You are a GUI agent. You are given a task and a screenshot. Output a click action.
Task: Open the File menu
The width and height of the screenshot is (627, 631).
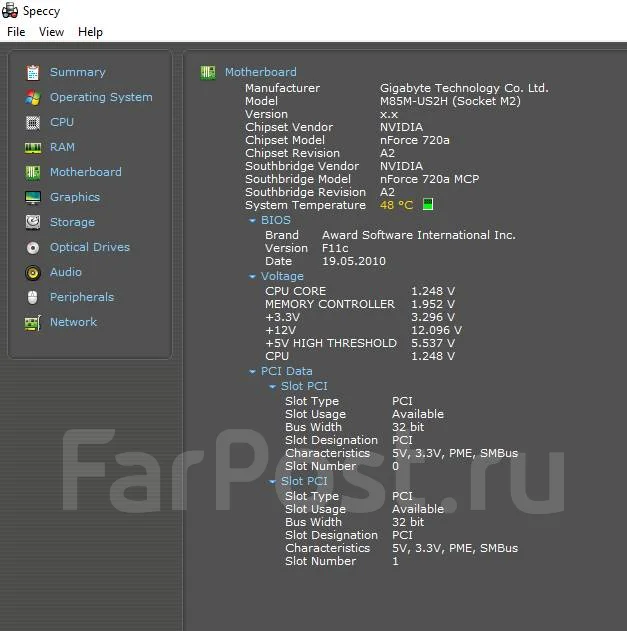16,32
